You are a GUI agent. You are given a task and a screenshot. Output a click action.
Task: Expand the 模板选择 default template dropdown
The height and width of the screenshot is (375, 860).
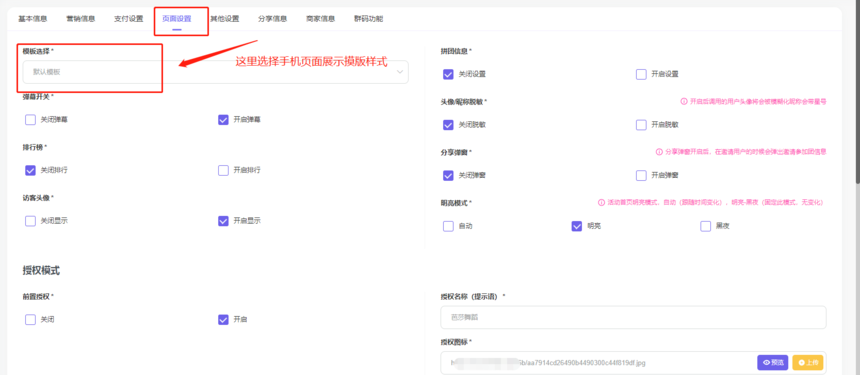(216, 72)
